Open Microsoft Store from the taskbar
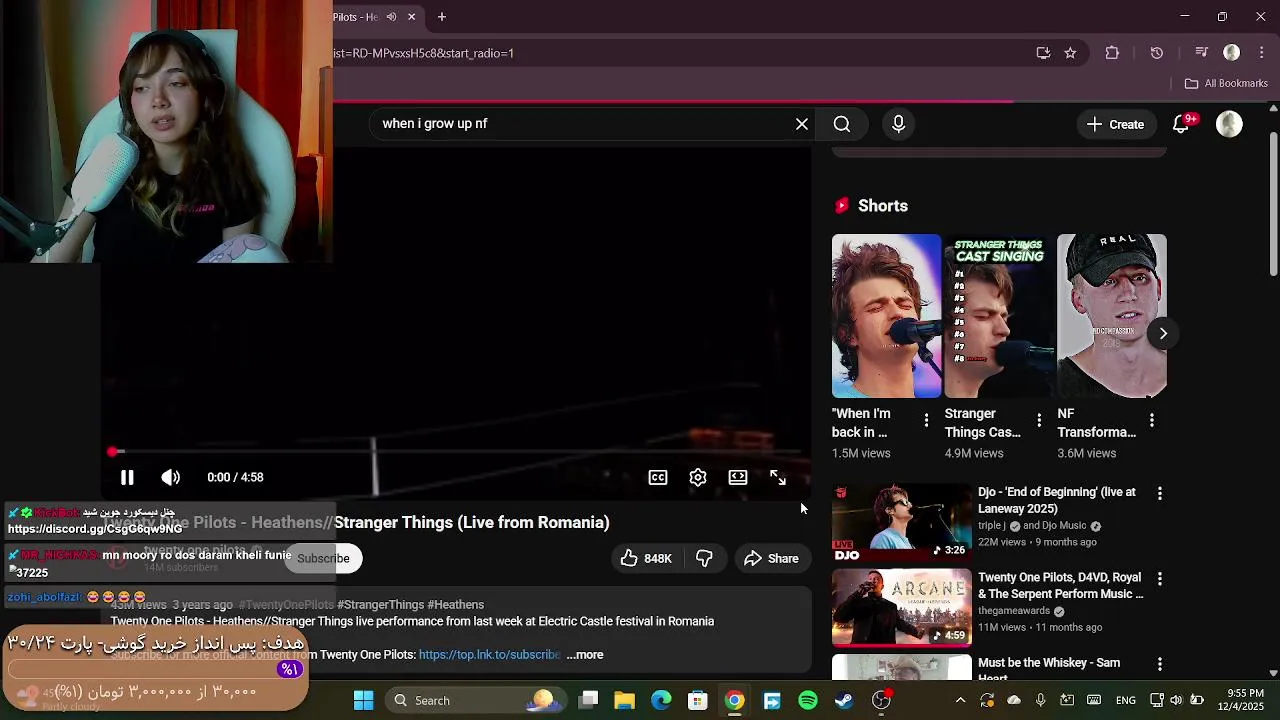 tap(698, 700)
